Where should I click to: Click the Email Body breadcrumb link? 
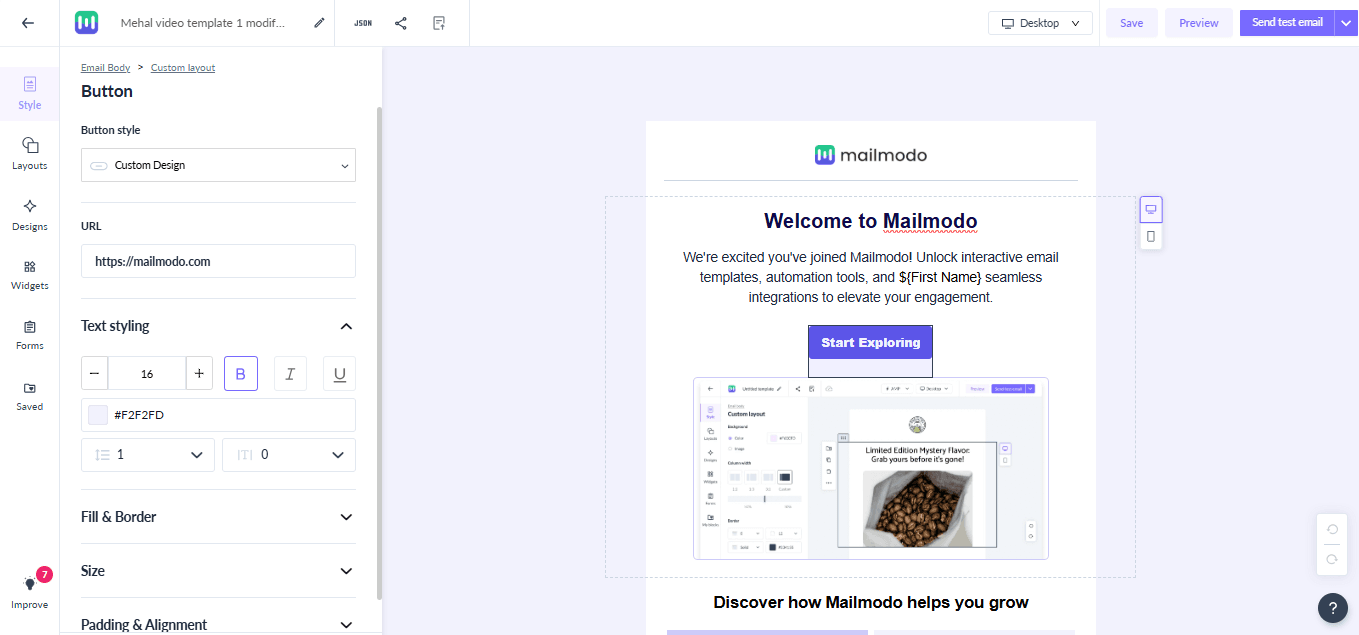click(x=106, y=68)
